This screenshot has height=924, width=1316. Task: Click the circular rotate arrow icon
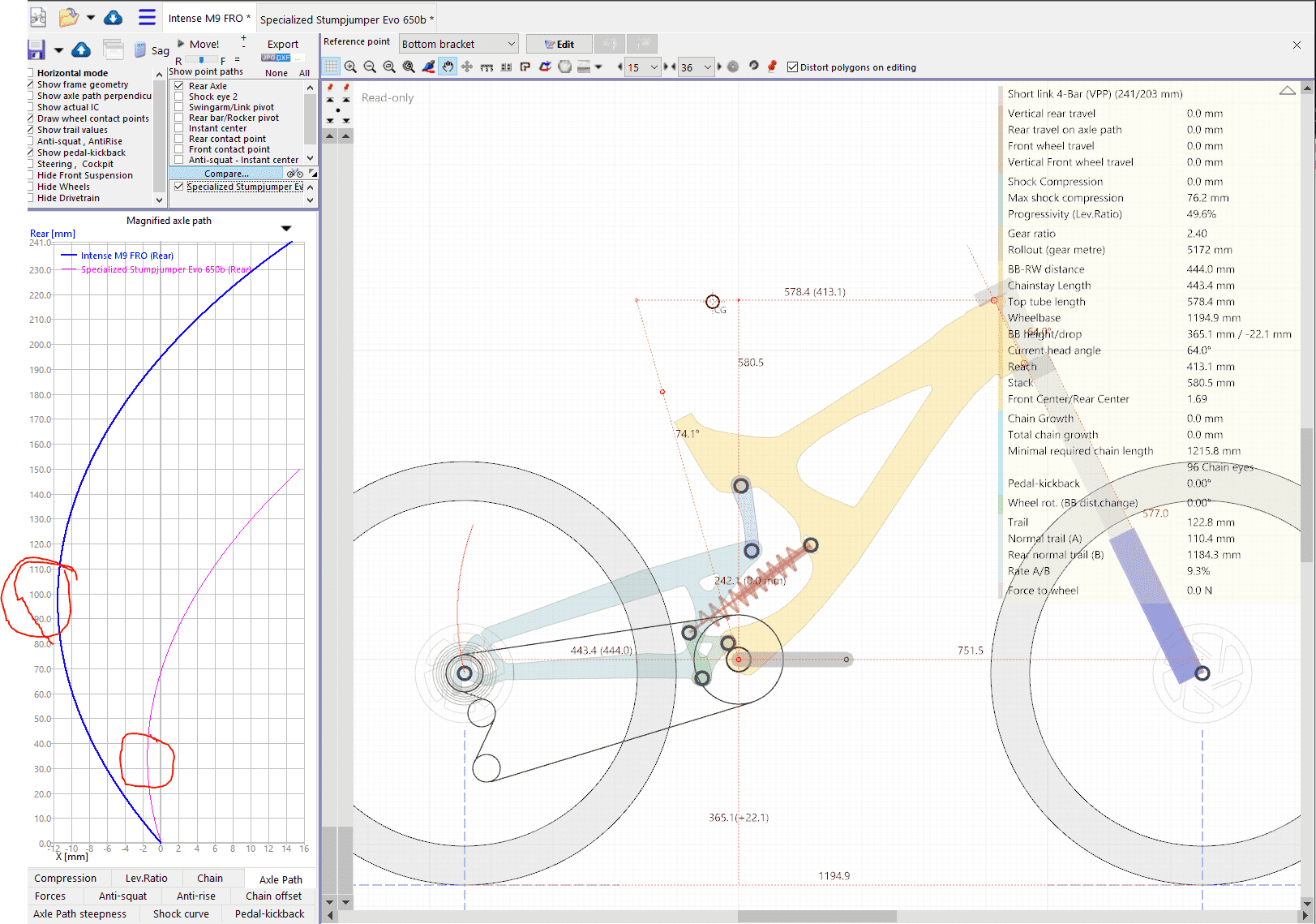tap(753, 66)
